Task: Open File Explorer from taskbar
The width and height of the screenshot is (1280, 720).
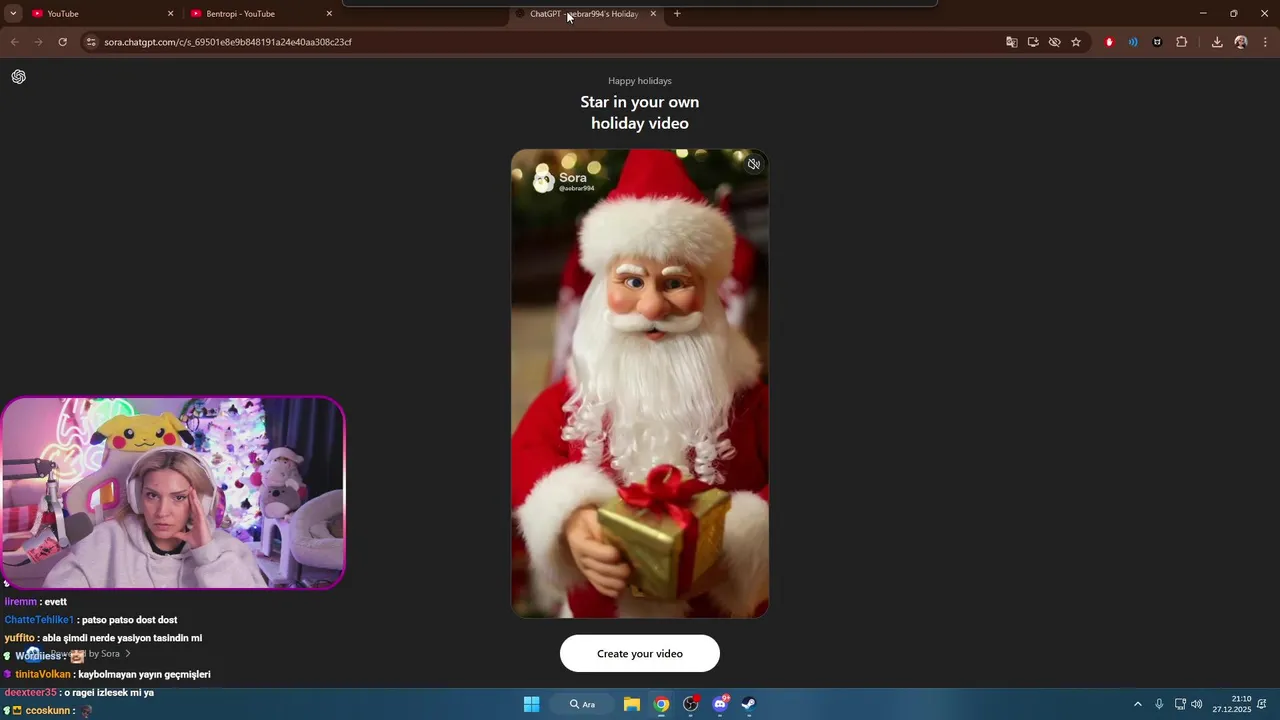Action: [632, 704]
